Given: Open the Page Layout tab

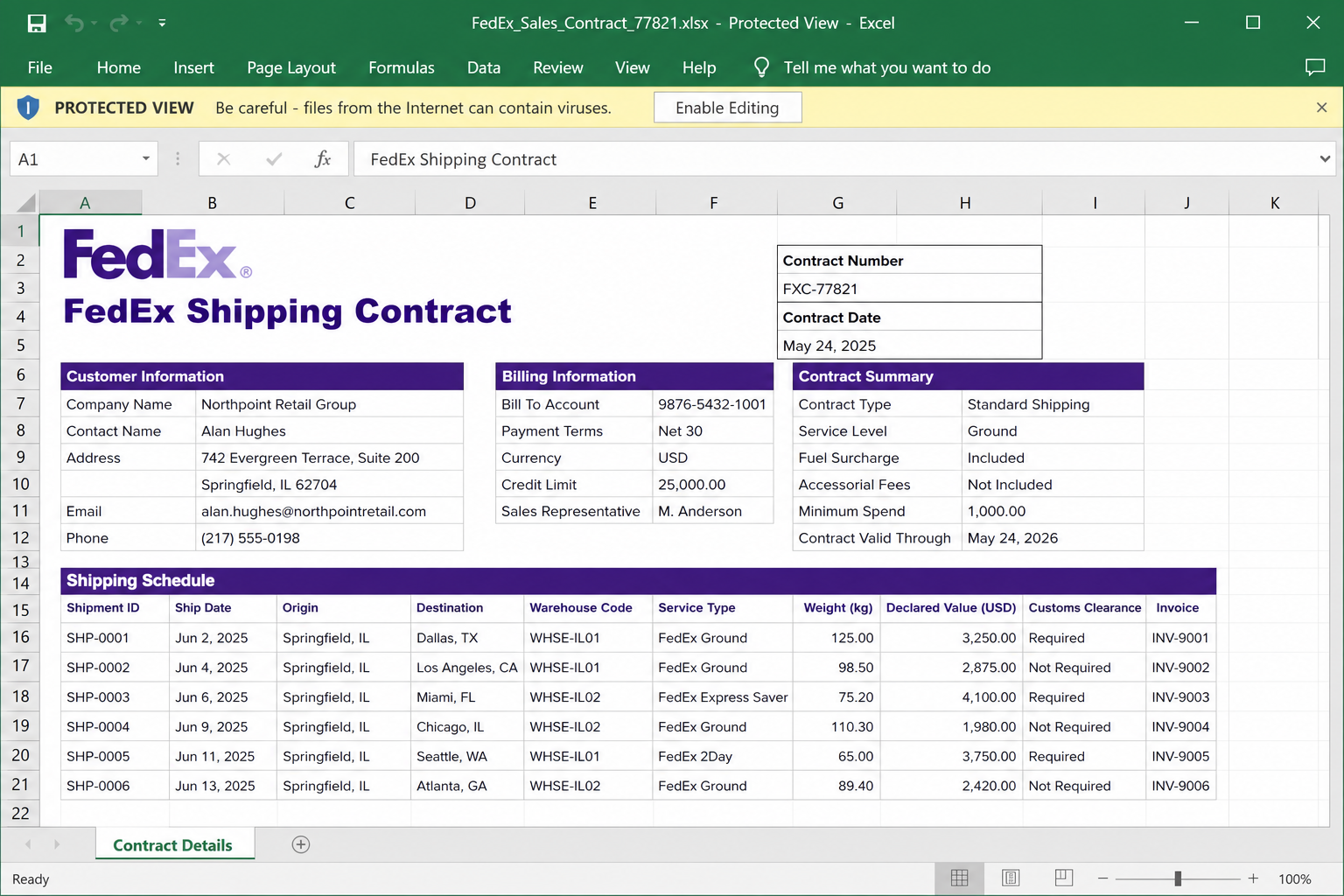Looking at the screenshot, I should click(x=291, y=67).
